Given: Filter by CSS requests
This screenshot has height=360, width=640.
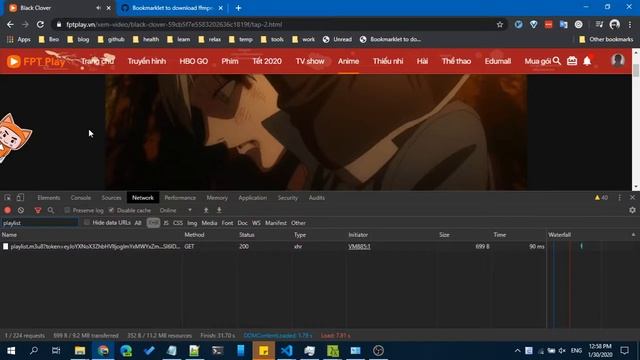Looking at the screenshot, I should [x=178, y=223].
